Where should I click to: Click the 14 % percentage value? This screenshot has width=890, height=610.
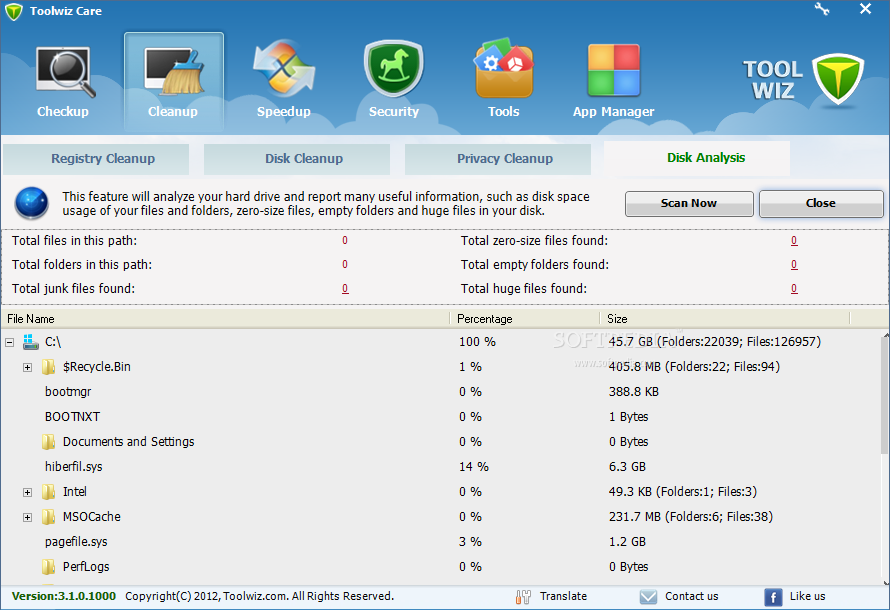point(473,466)
